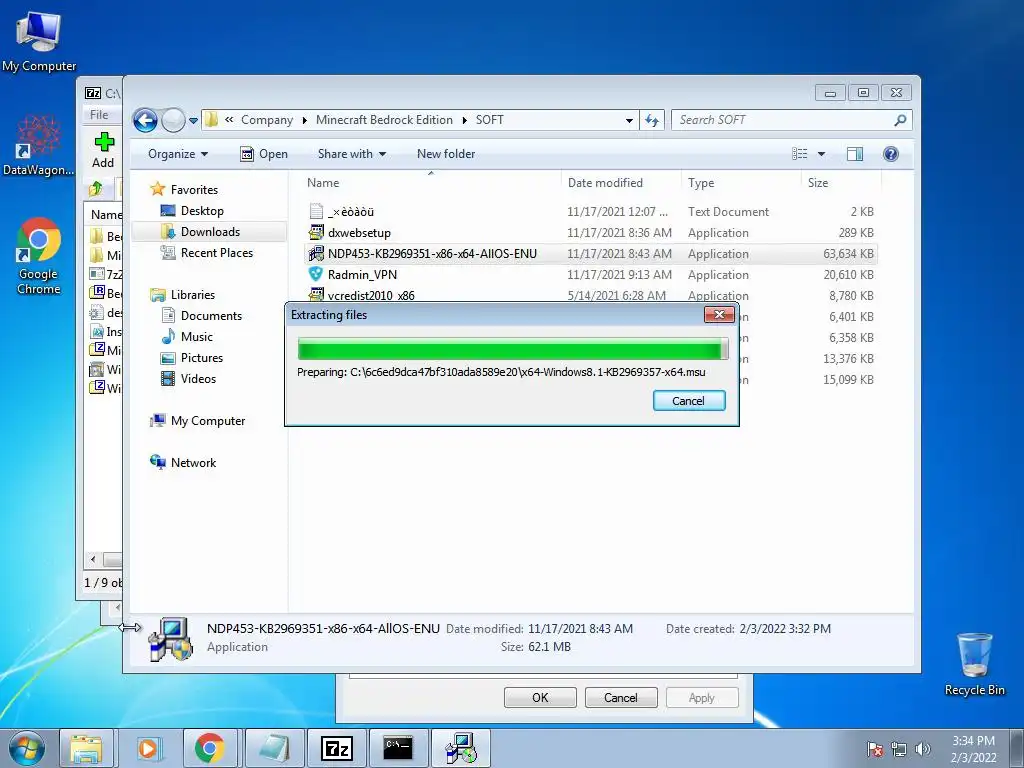Open My Computer desktop icon
The height and width of the screenshot is (768, 1024).
39,40
